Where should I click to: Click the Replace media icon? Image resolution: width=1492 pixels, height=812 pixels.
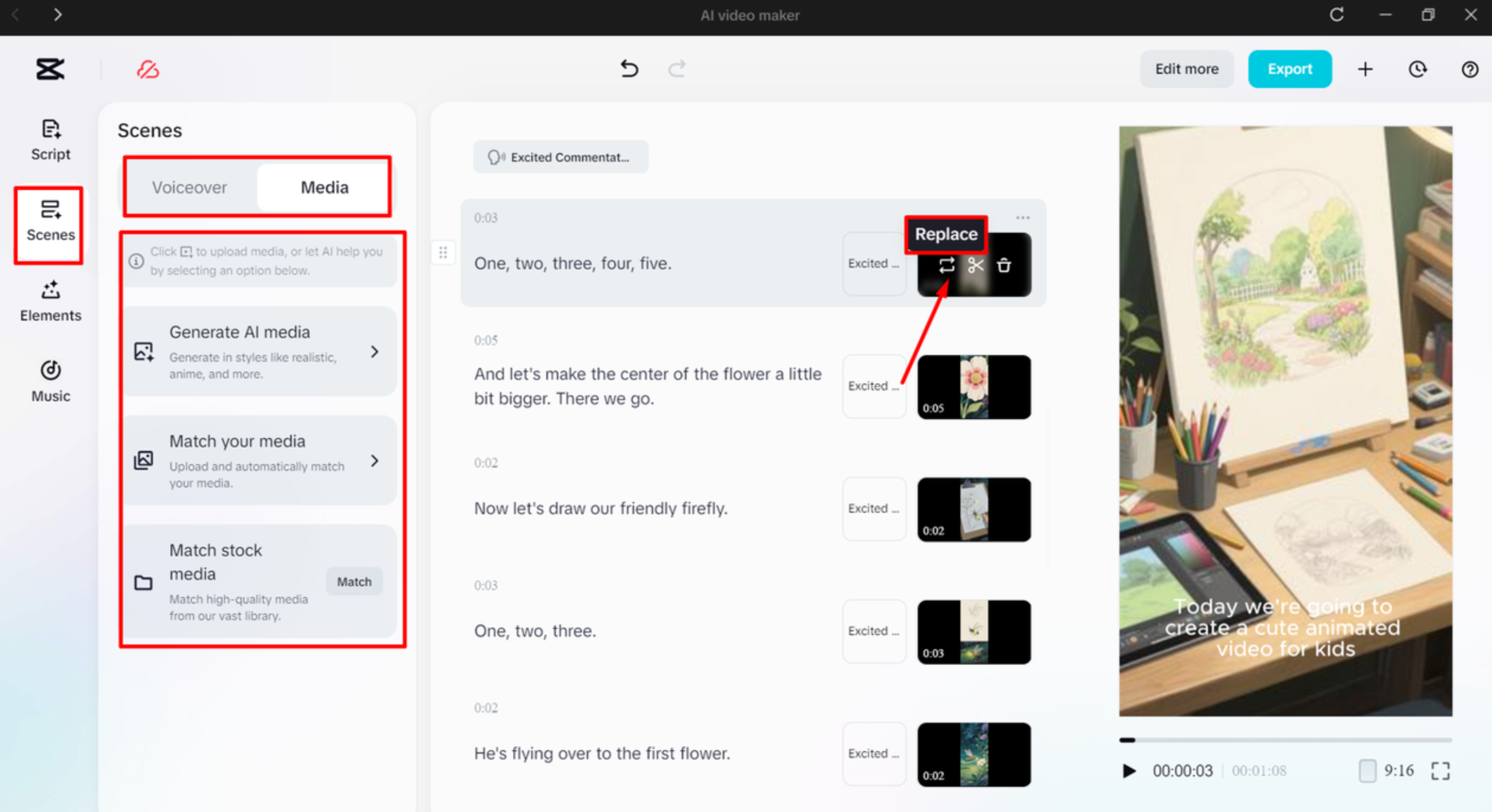coord(947,266)
